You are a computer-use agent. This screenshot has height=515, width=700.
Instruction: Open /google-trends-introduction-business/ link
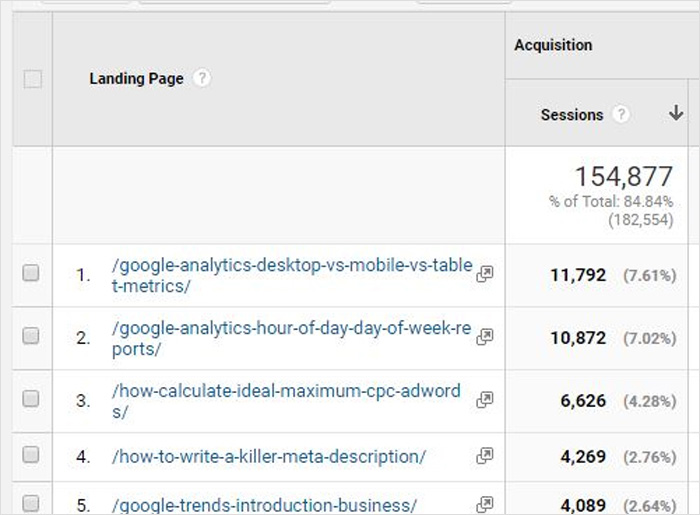tap(264, 505)
